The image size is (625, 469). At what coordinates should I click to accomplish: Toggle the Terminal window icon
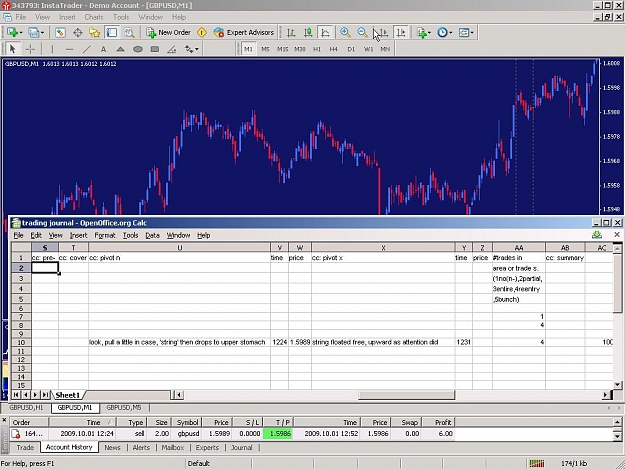tap(112, 33)
